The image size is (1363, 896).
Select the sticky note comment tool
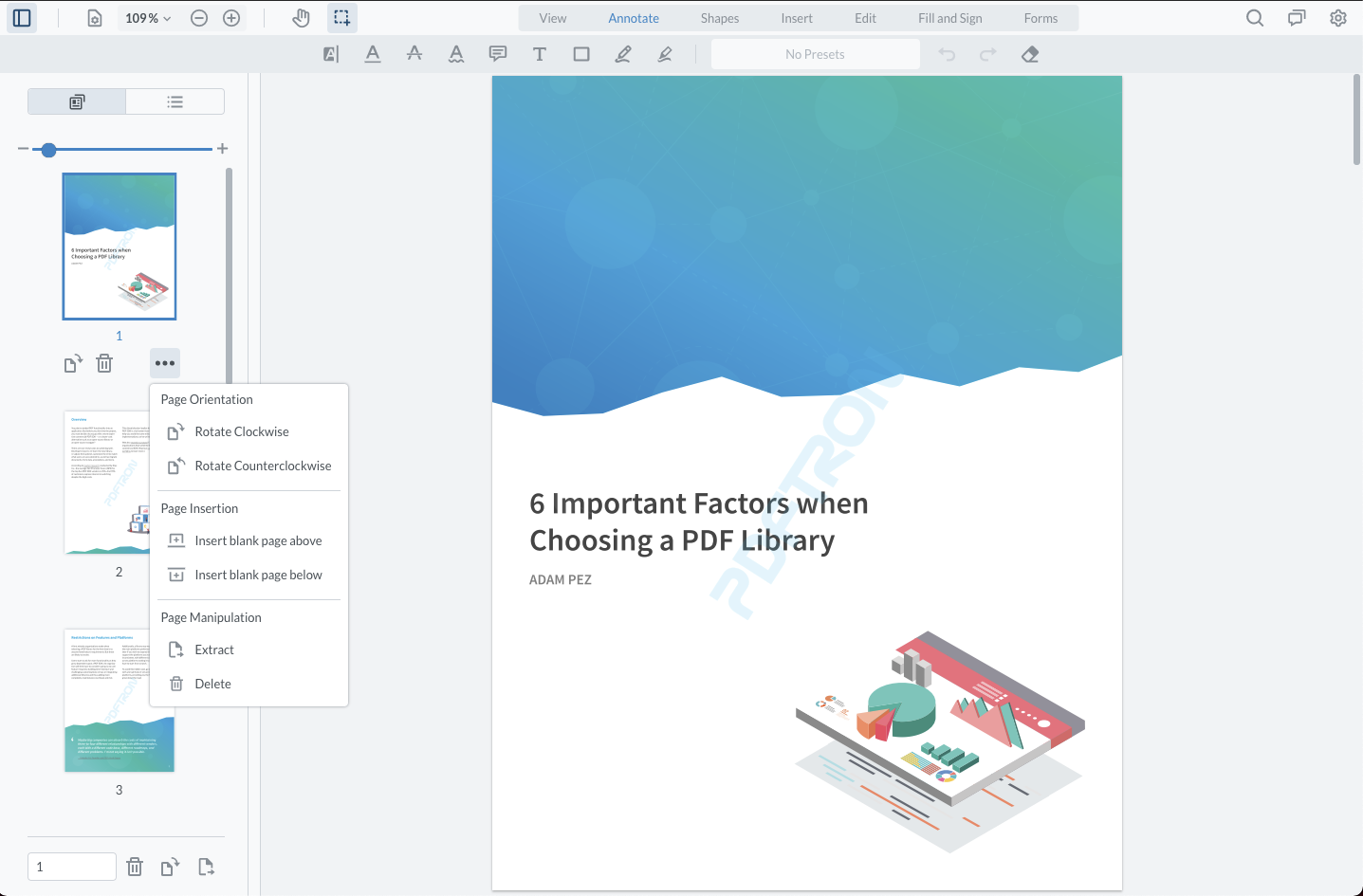tap(498, 54)
